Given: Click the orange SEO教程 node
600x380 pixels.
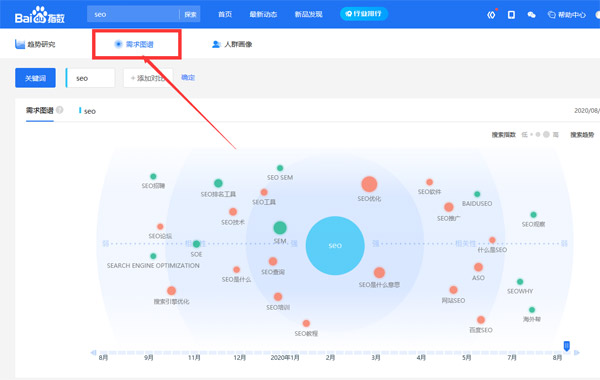Looking at the screenshot, I should coord(306,323).
